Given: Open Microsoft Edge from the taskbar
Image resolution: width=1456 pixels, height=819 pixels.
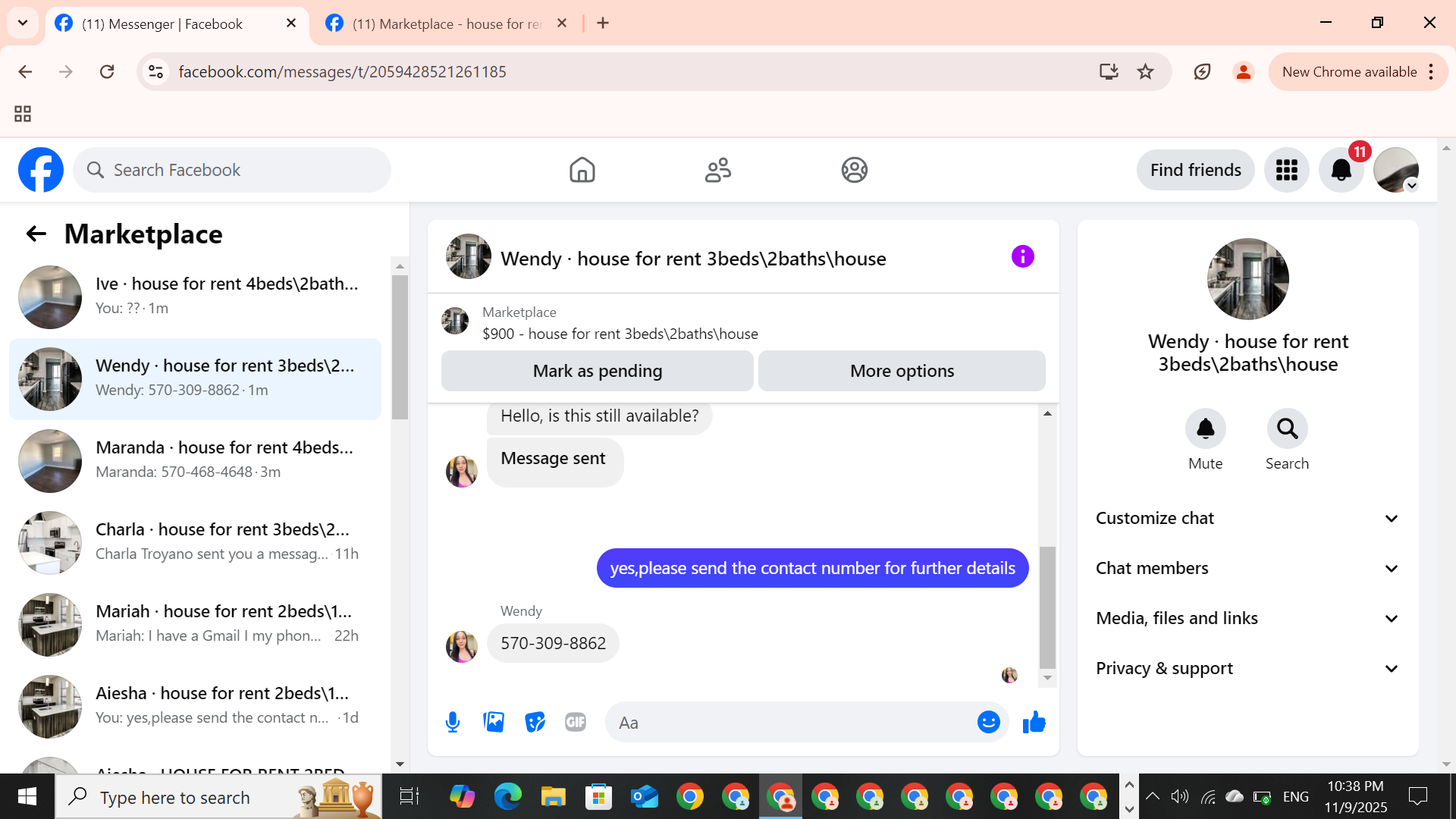Looking at the screenshot, I should click(x=507, y=796).
